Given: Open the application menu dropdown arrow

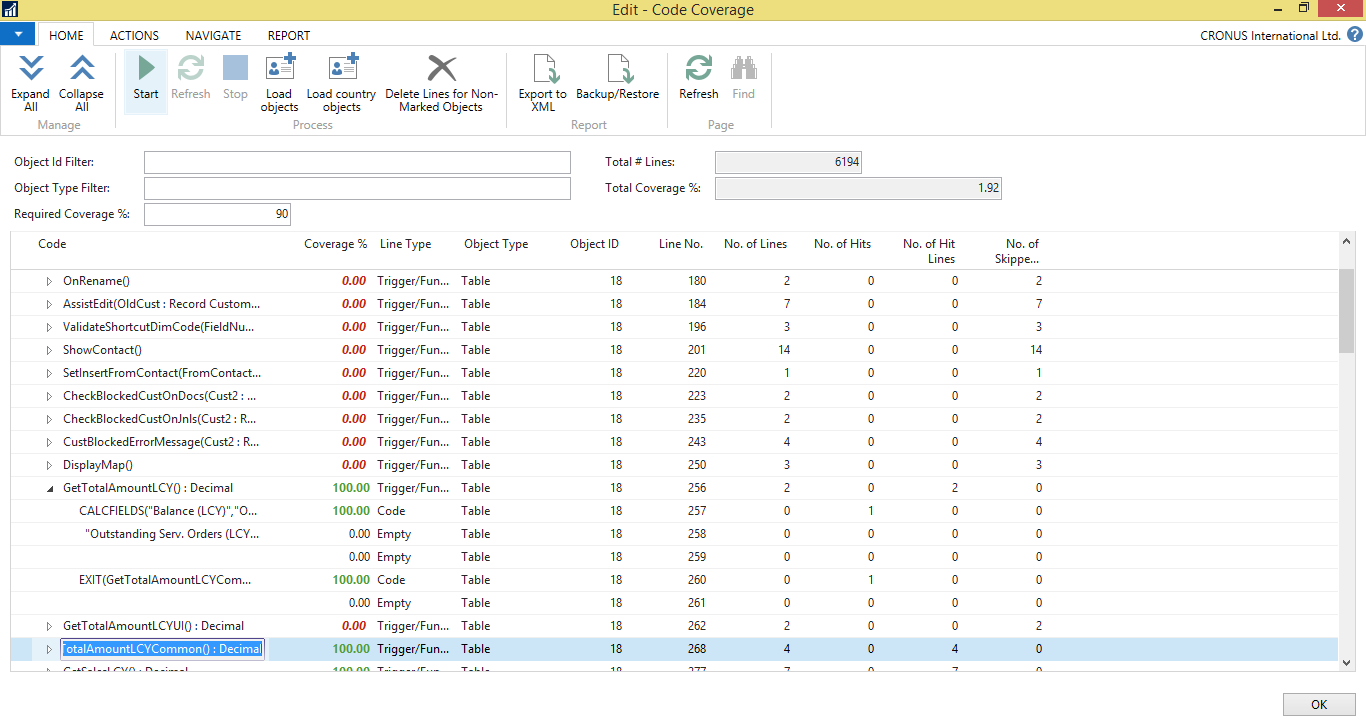Looking at the screenshot, I should 17,33.
